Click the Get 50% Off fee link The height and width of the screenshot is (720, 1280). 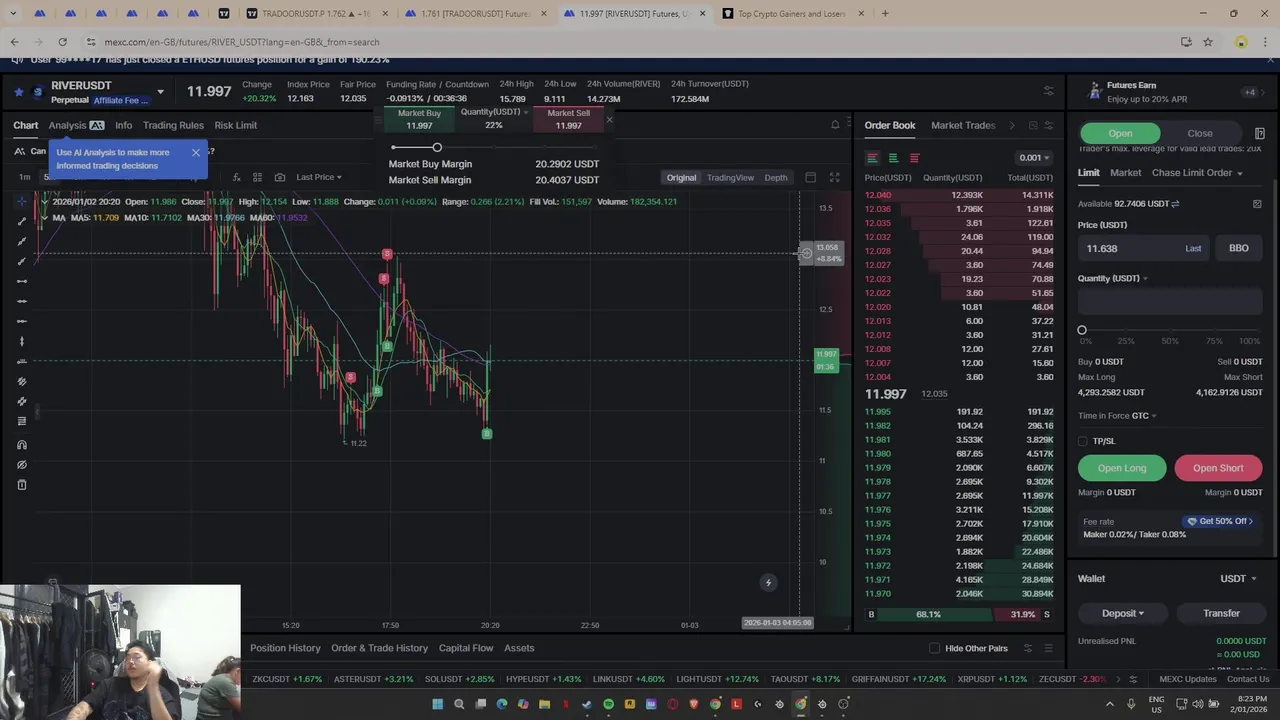pos(1219,521)
